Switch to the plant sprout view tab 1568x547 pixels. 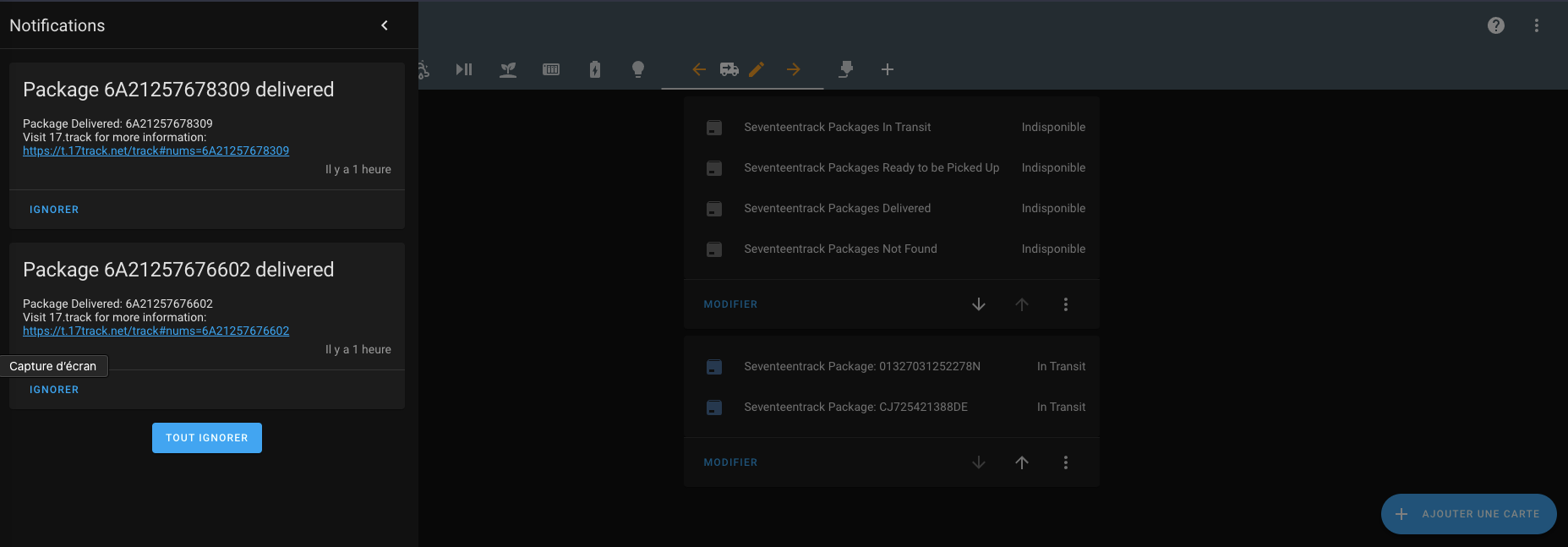click(508, 69)
